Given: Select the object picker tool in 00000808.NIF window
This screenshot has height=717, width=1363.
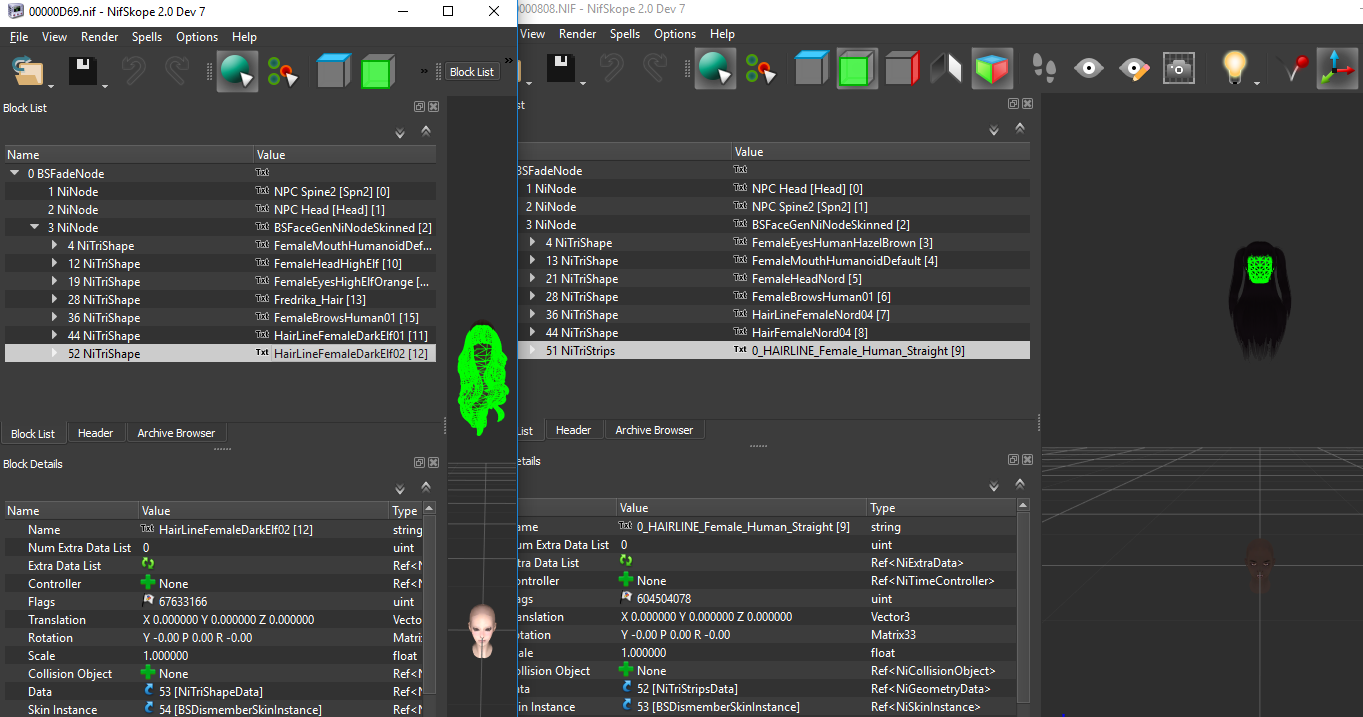Looking at the screenshot, I should 714,68.
